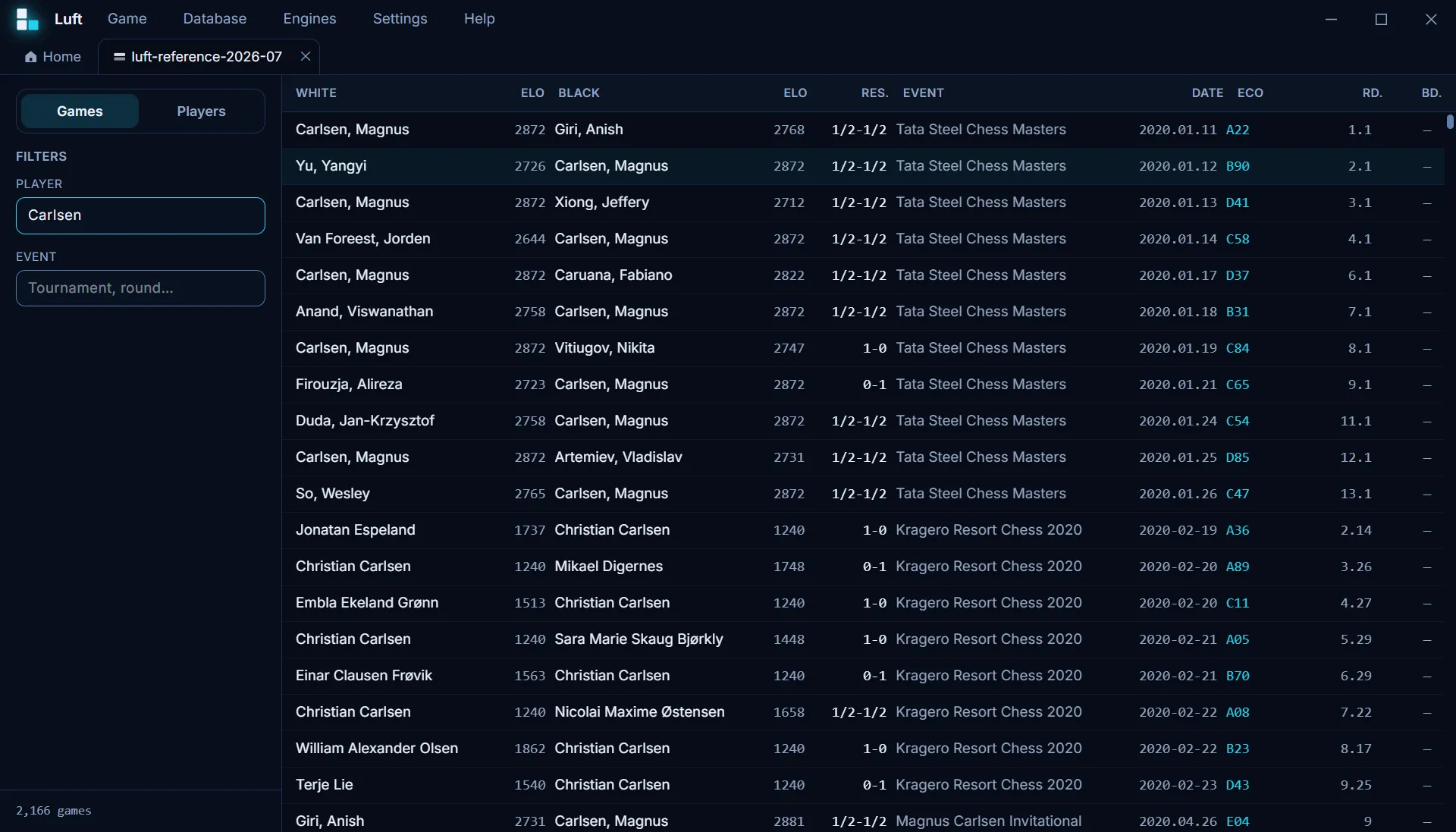Sort by the WHITE column header

316,93
